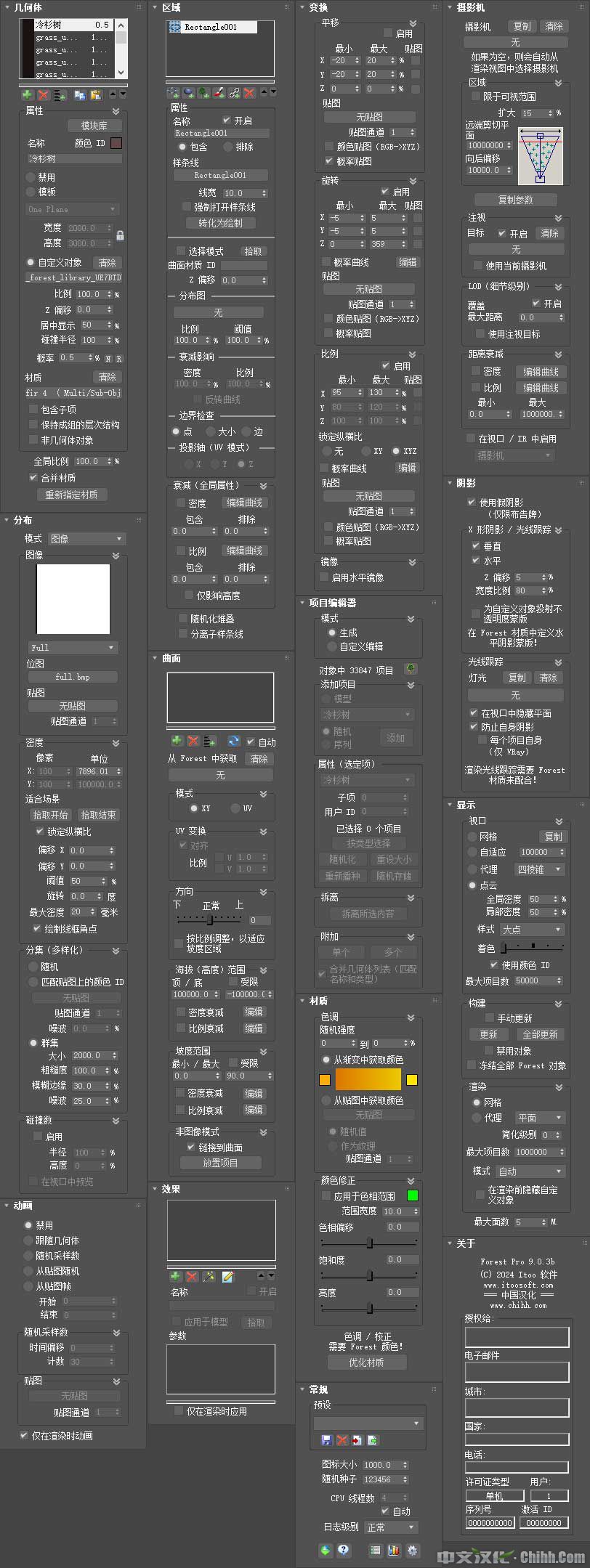
Task: Import preset icon in 常规 panel
Action: [357, 1439]
